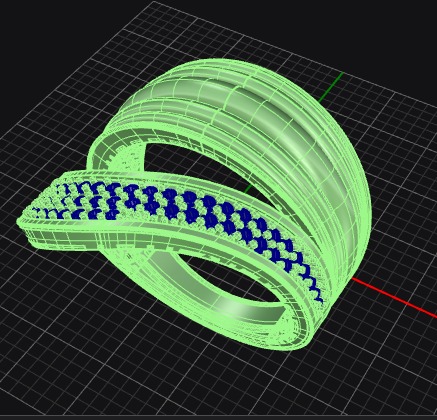This screenshot has width=437, height=420.
Task: Select the green Y-axis line
Action: tap(331, 87)
